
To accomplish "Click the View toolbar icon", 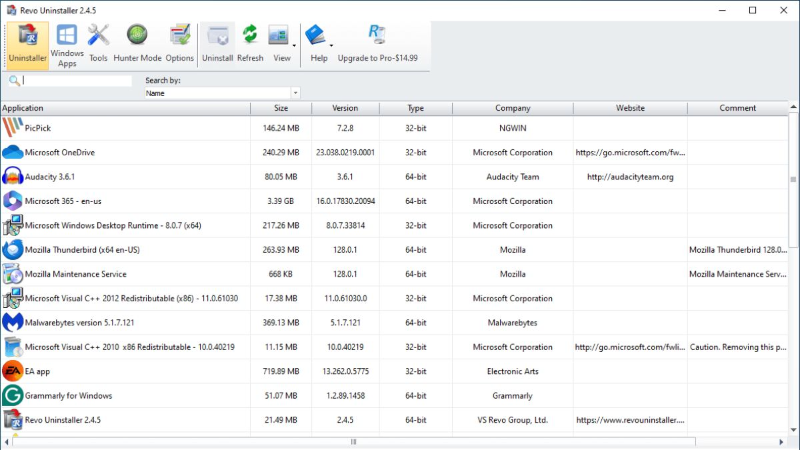I will [279, 45].
